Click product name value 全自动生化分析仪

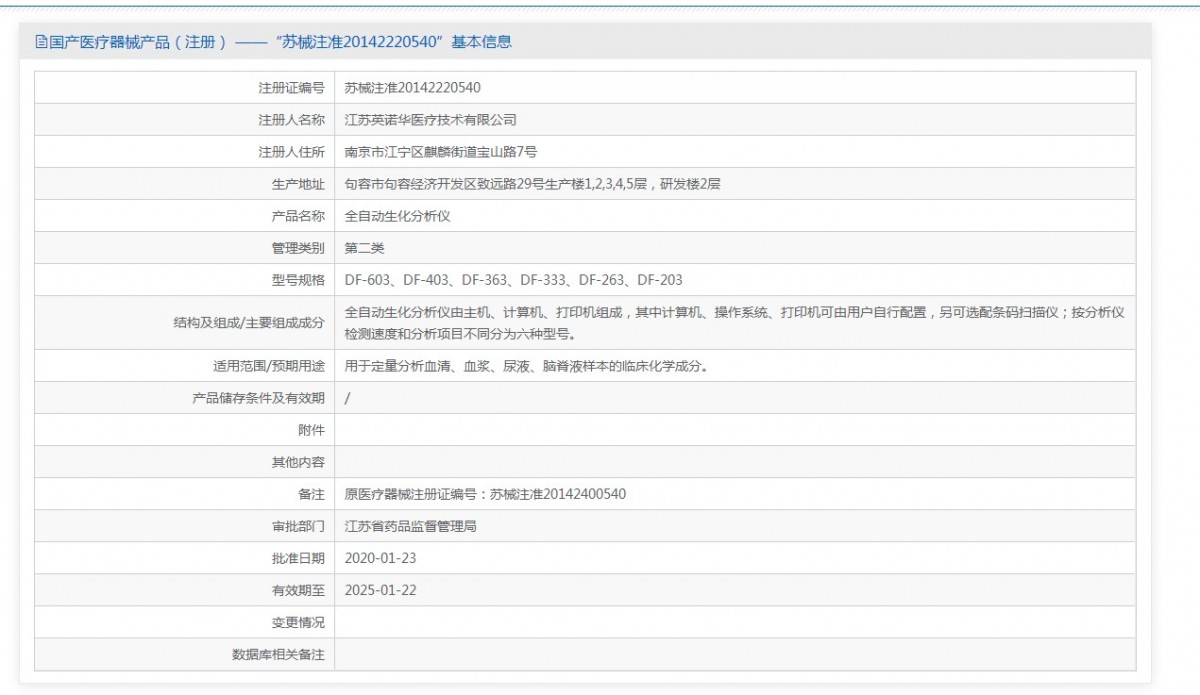[x=397, y=216]
